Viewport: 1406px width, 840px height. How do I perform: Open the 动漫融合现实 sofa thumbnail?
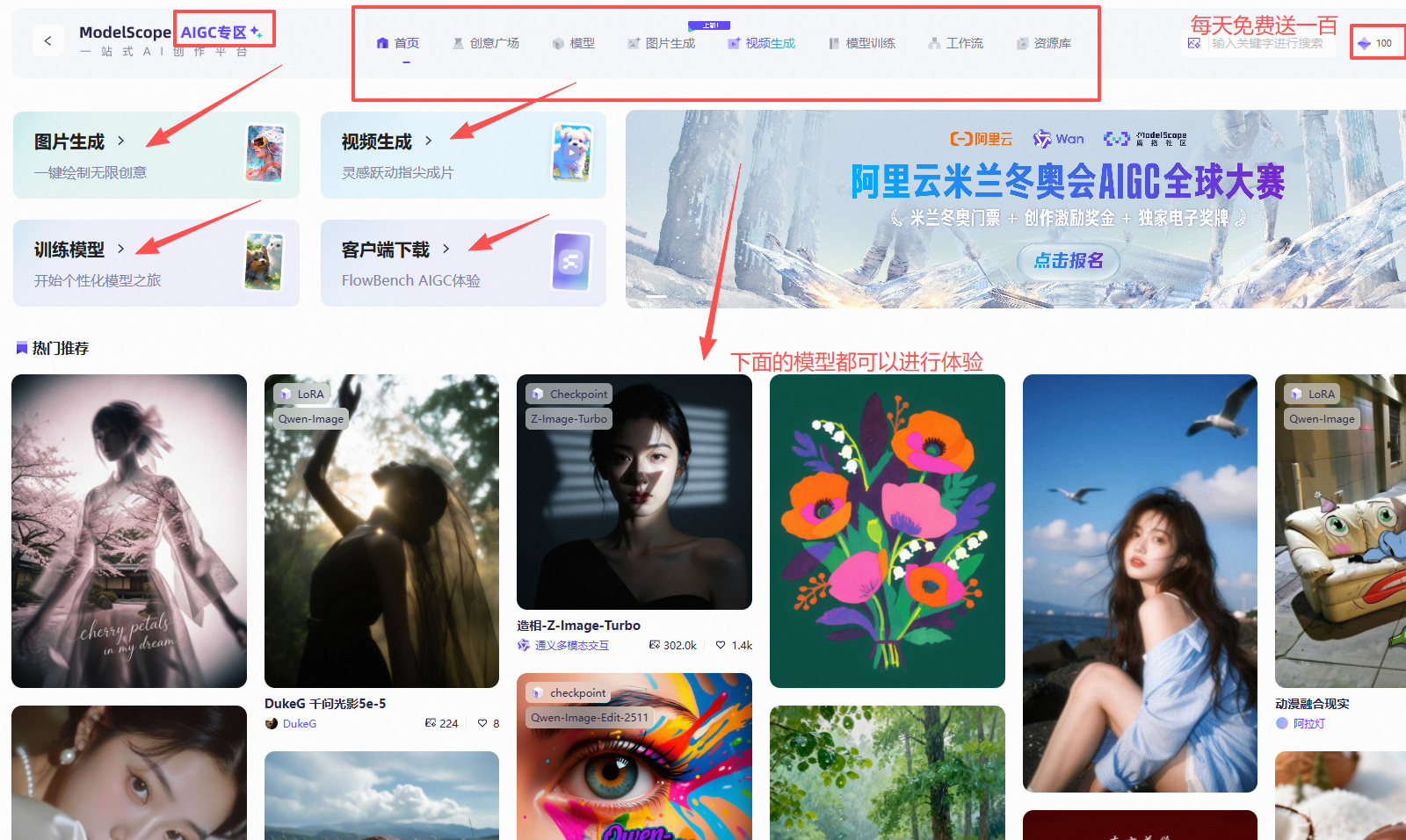(1340, 531)
